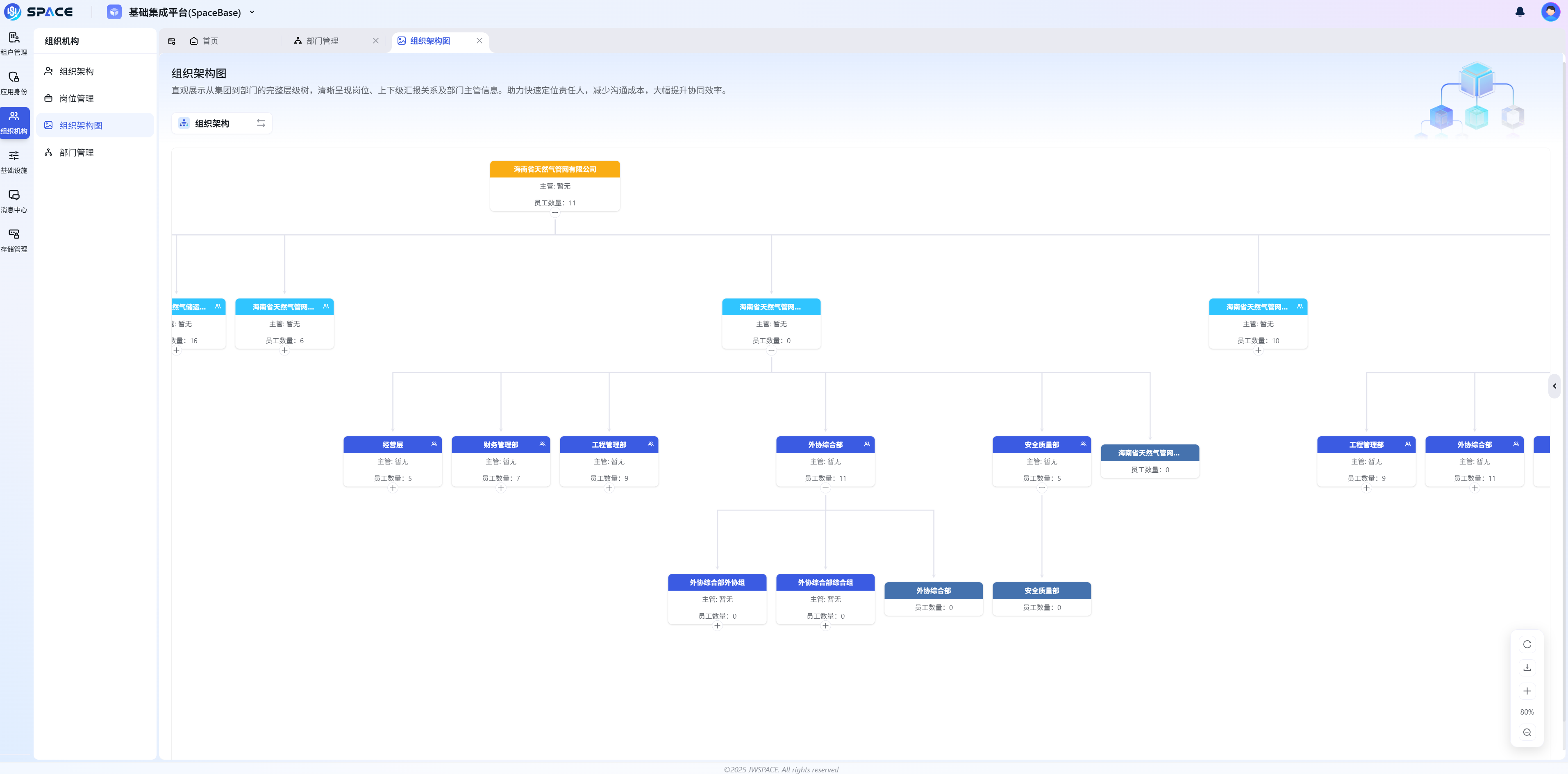Switch to the 部门管理 tab
Viewport: 1568px width, 774px height.
tap(322, 41)
